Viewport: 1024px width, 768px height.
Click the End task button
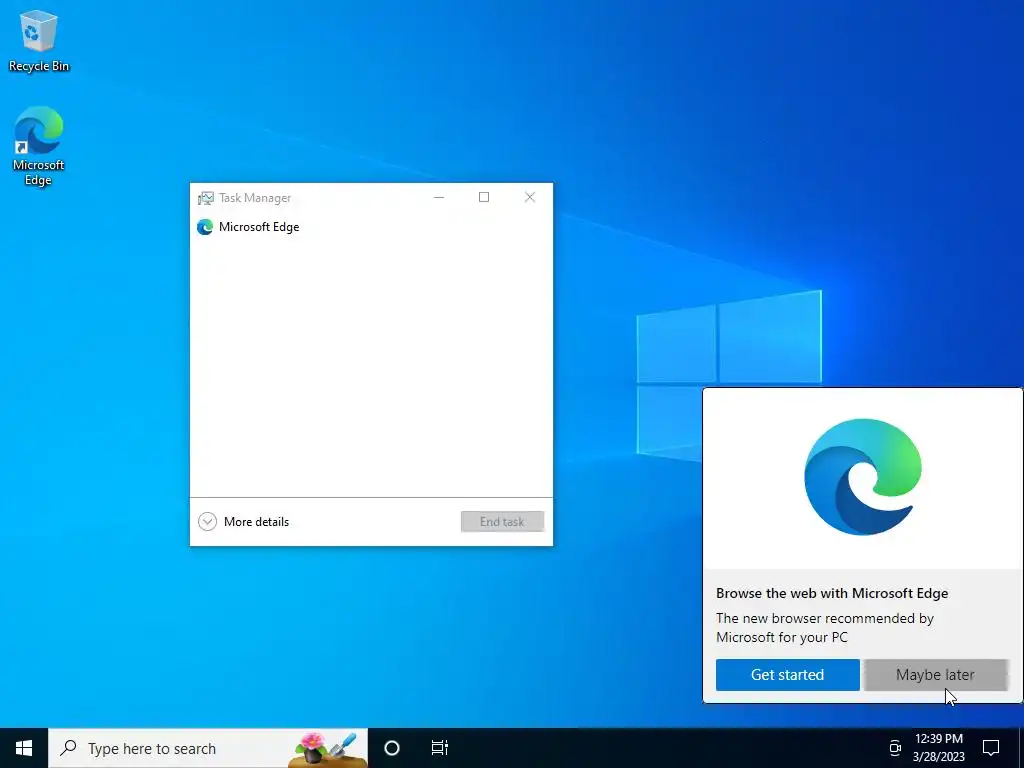click(502, 521)
